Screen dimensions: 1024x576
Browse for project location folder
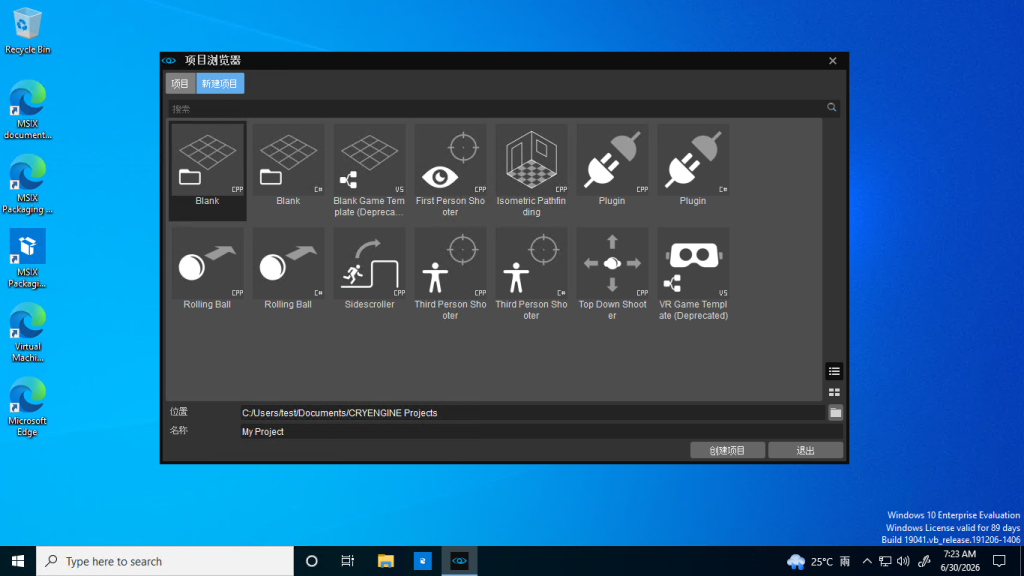[835, 413]
